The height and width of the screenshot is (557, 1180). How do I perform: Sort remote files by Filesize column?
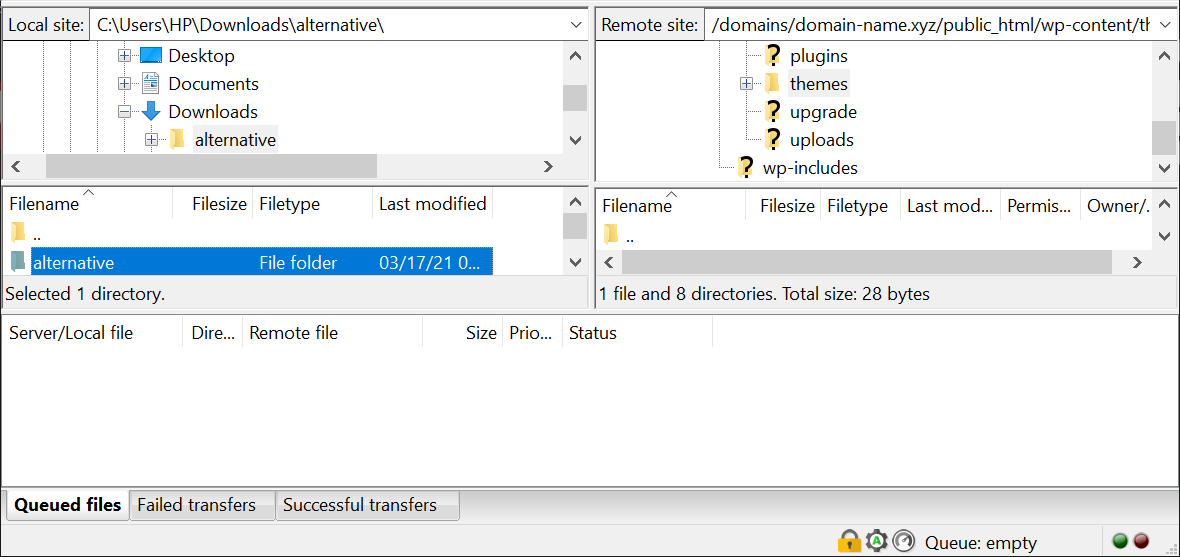click(787, 206)
